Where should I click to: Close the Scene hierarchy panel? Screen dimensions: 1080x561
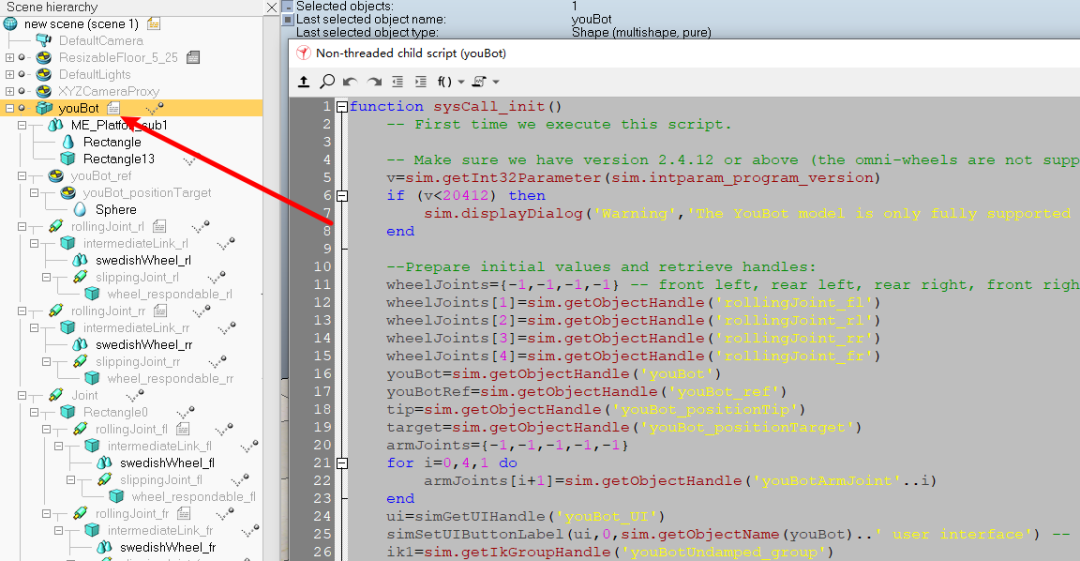pos(272,7)
